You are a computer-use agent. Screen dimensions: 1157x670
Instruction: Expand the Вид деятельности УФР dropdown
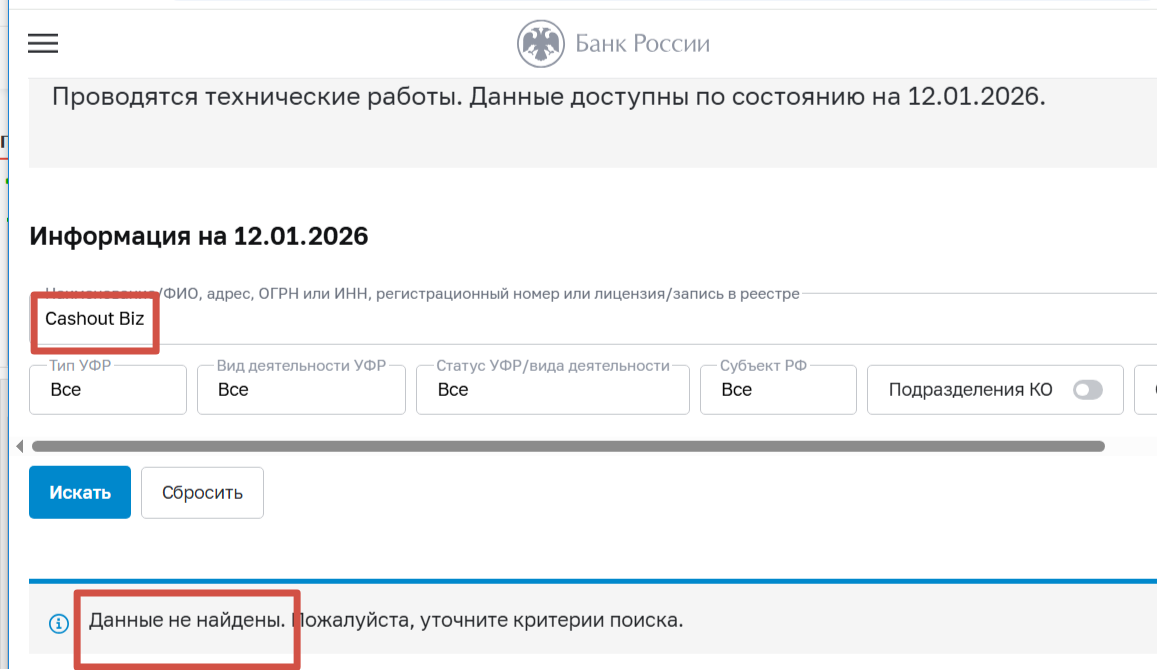(x=301, y=390)
